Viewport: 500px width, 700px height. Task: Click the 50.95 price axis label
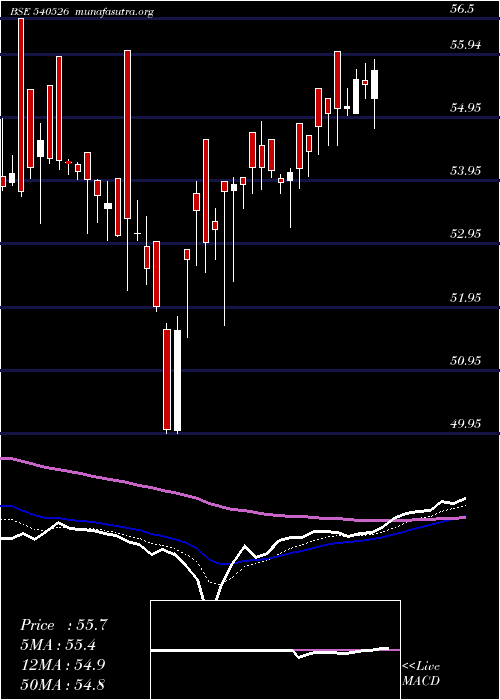coord(465,360)
